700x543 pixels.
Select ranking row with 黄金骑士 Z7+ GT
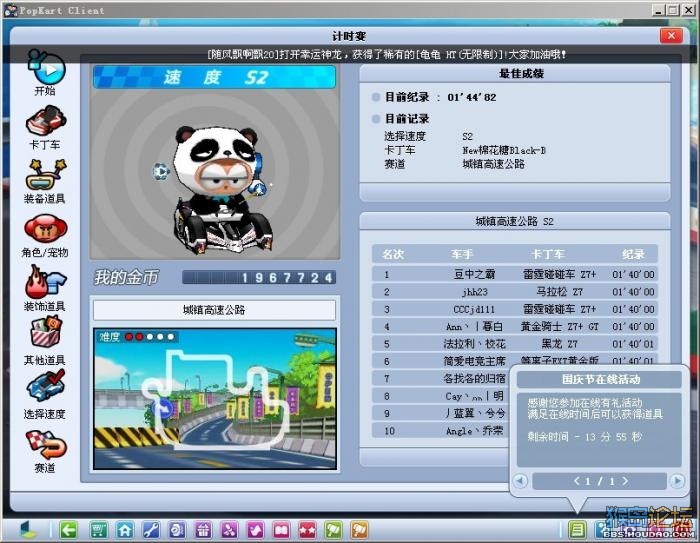point(515,326)
